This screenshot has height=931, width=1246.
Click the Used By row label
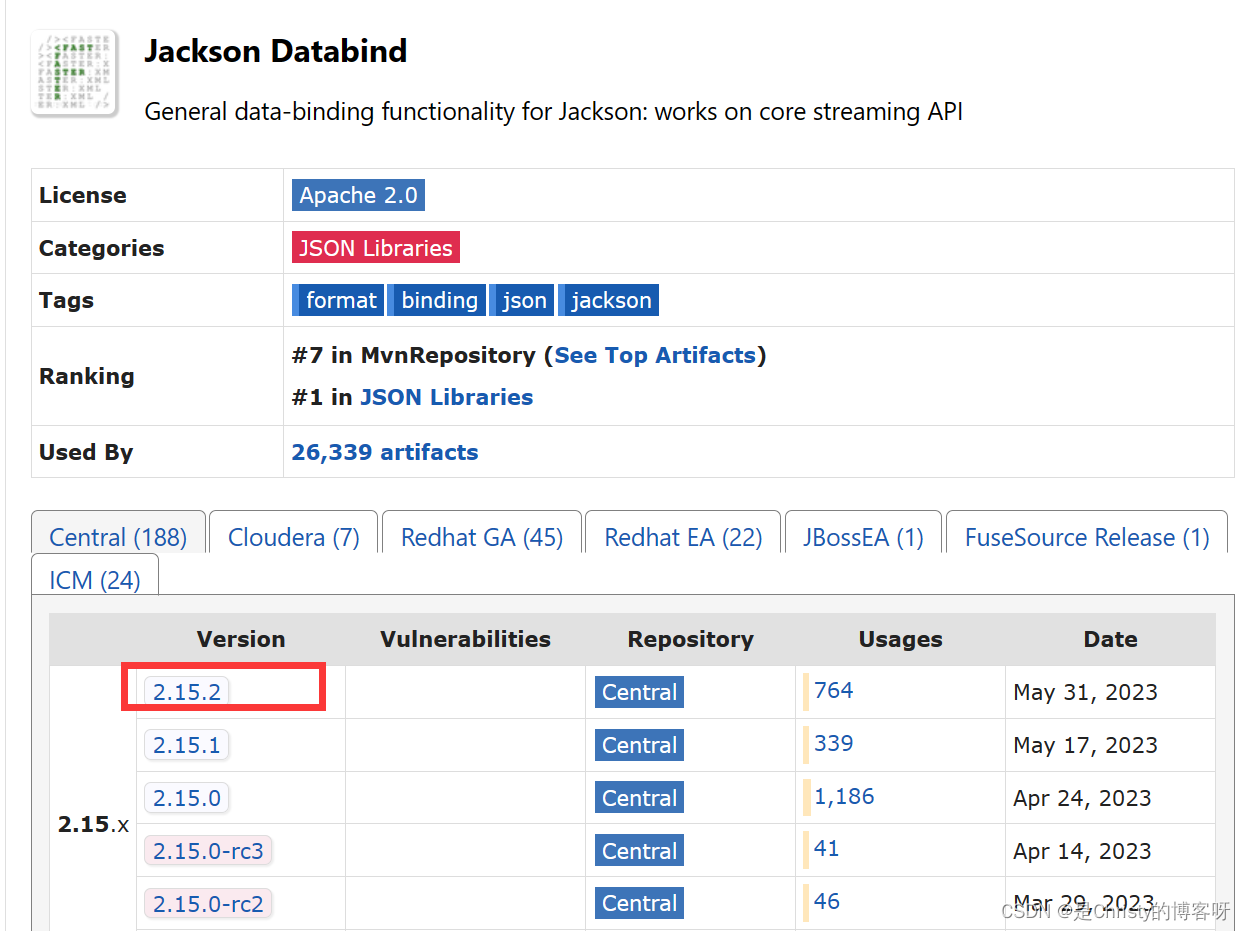(x=86, y=452)
